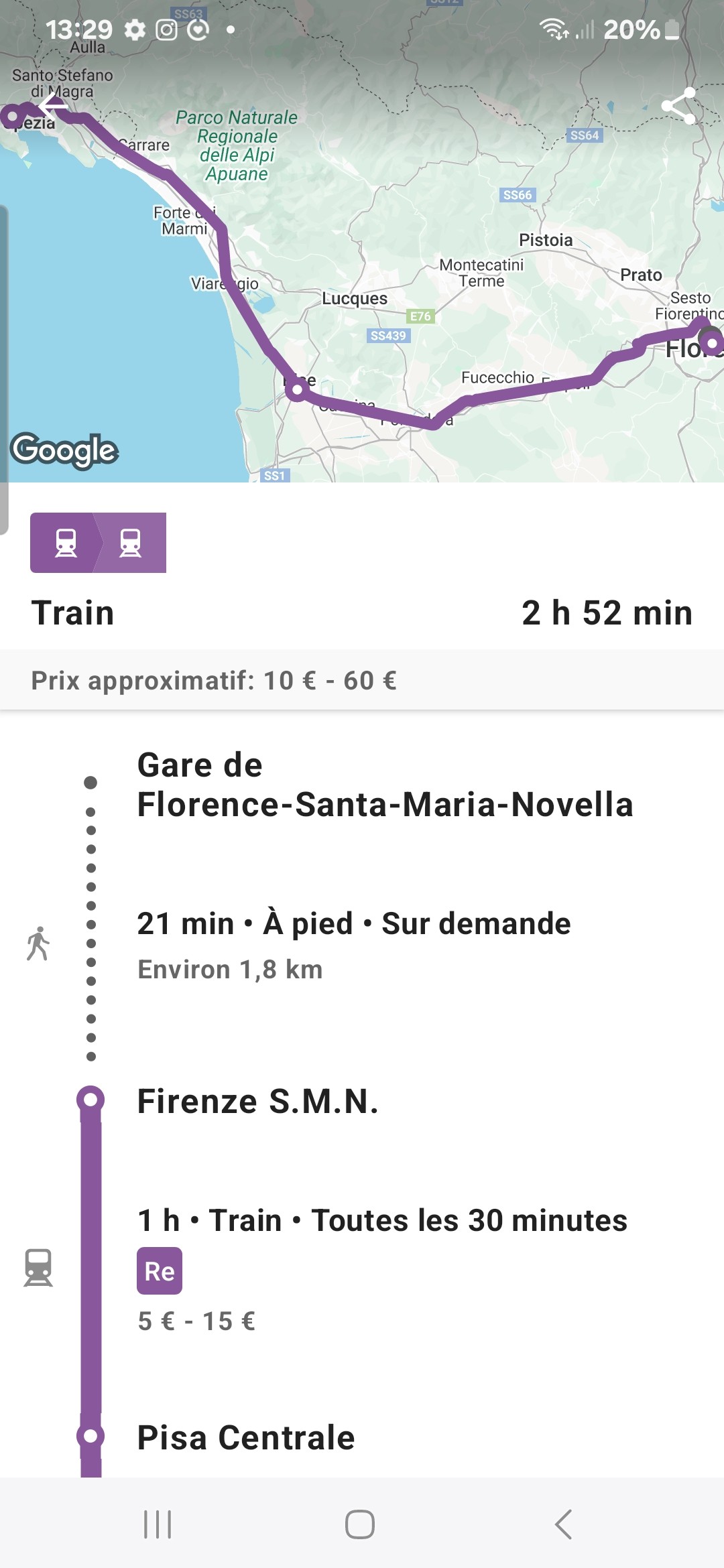724x1568 pixels.
Task: Tap the approximate price bar
Action: [362, 680]
